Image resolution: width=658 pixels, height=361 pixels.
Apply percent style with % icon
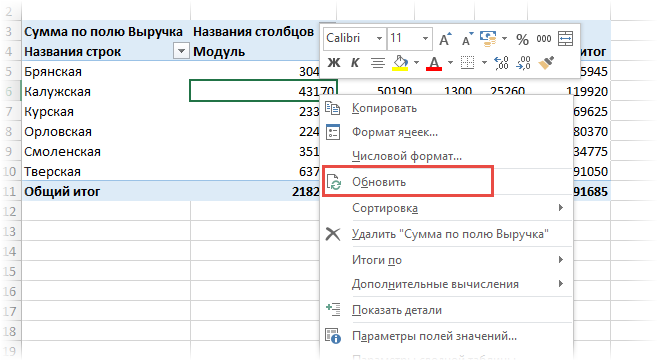pyautogui.click(x=522, y=39)
